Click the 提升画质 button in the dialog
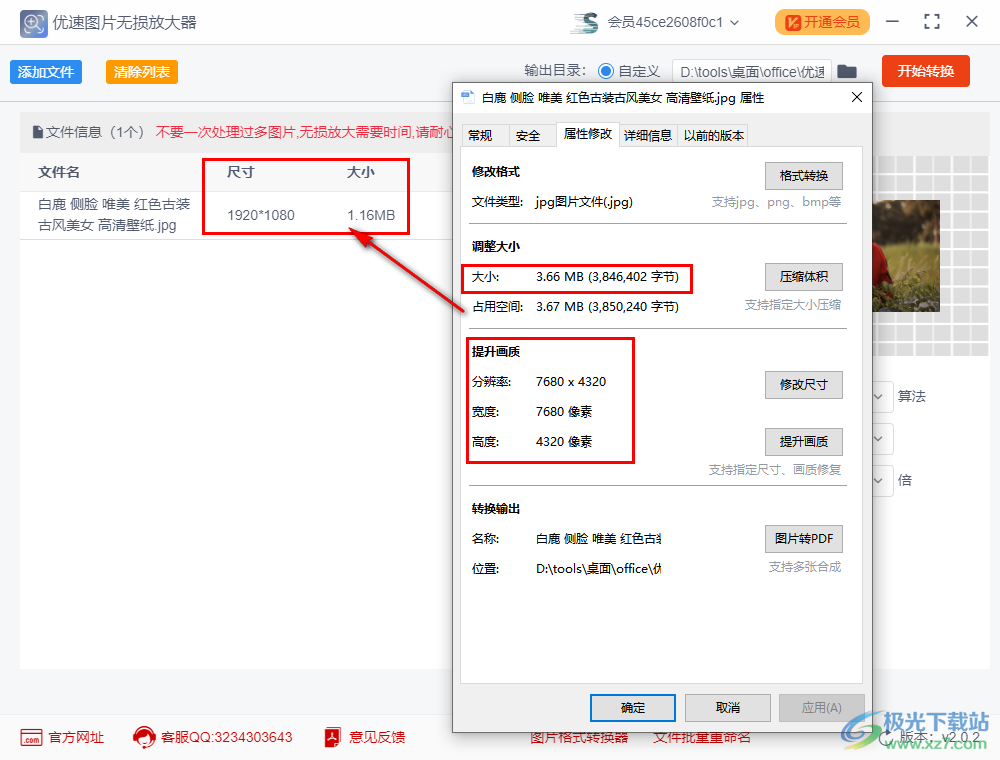Screen dimensions: 1000x760 (803, 441)
